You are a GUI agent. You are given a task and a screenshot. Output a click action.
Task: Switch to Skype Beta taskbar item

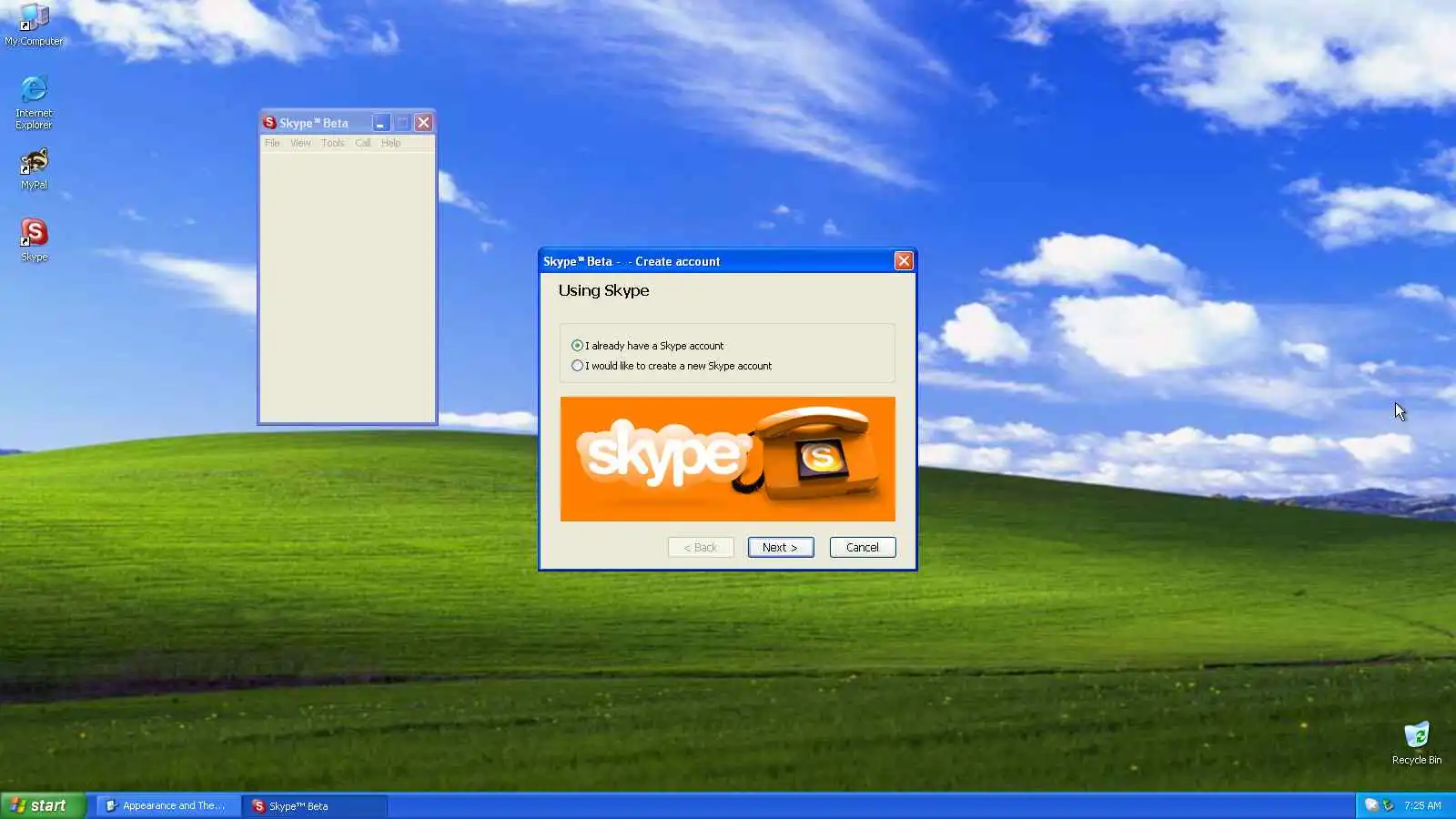pos(315,805)
